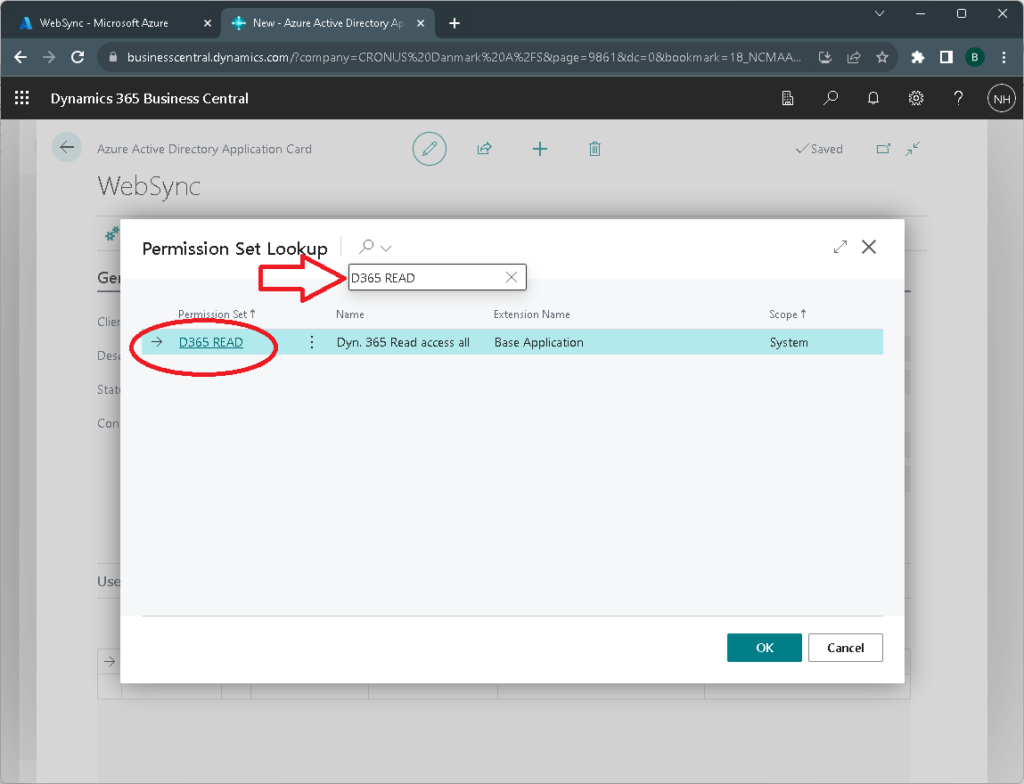Image resolution: width=1024 pixels, height=784 pixels.
Task: Confirm selection with the OK button
Action: (x=764, y=647)
